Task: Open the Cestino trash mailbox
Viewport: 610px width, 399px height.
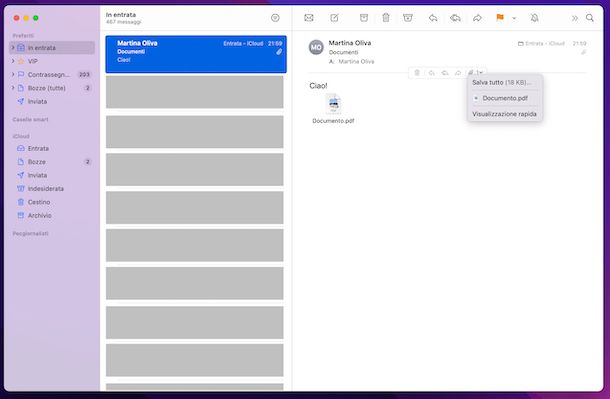Action: click(x=39, y=202)
